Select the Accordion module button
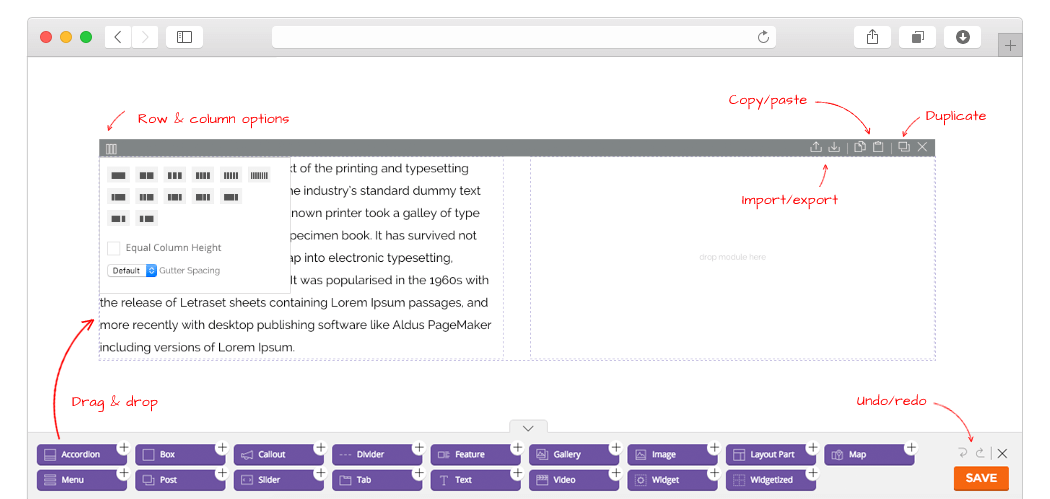 (82, 455)
